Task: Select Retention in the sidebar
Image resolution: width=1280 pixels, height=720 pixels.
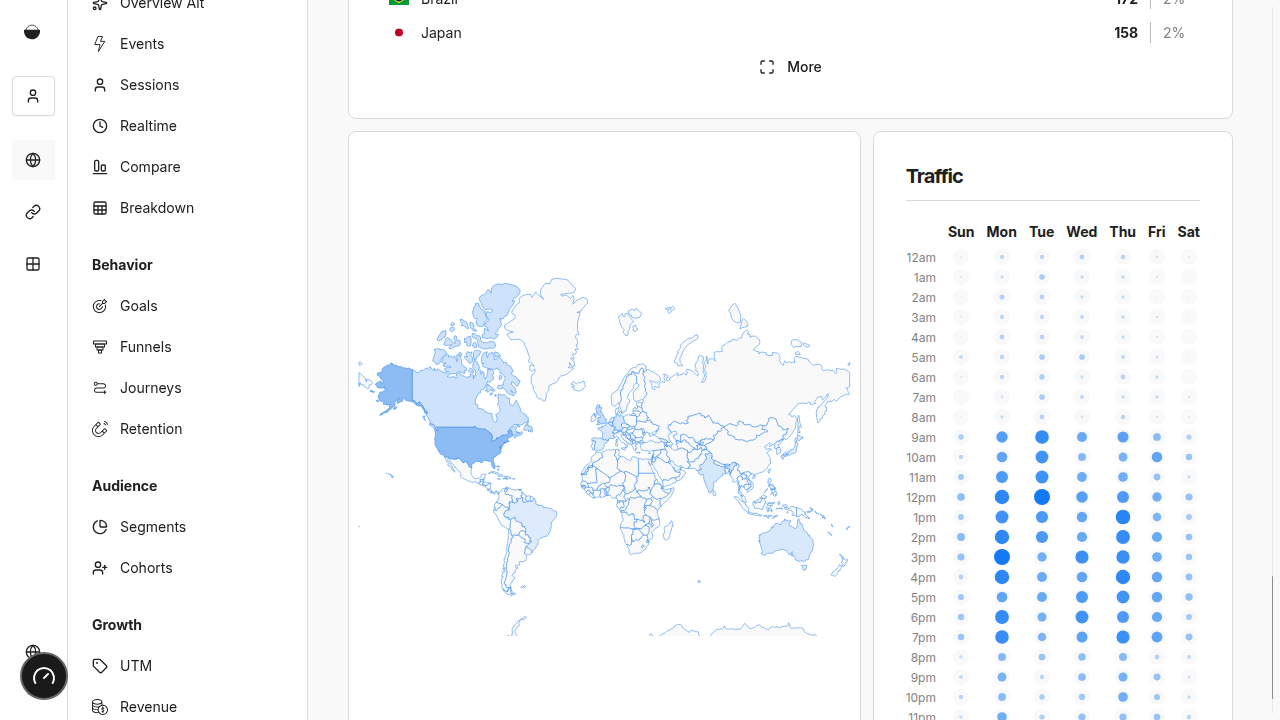Action: click(150, 429)
